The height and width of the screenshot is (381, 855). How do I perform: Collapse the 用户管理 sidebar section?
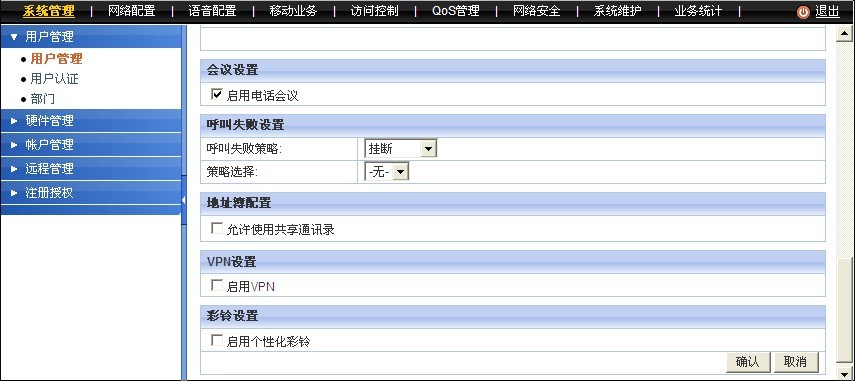coord(91,37)
